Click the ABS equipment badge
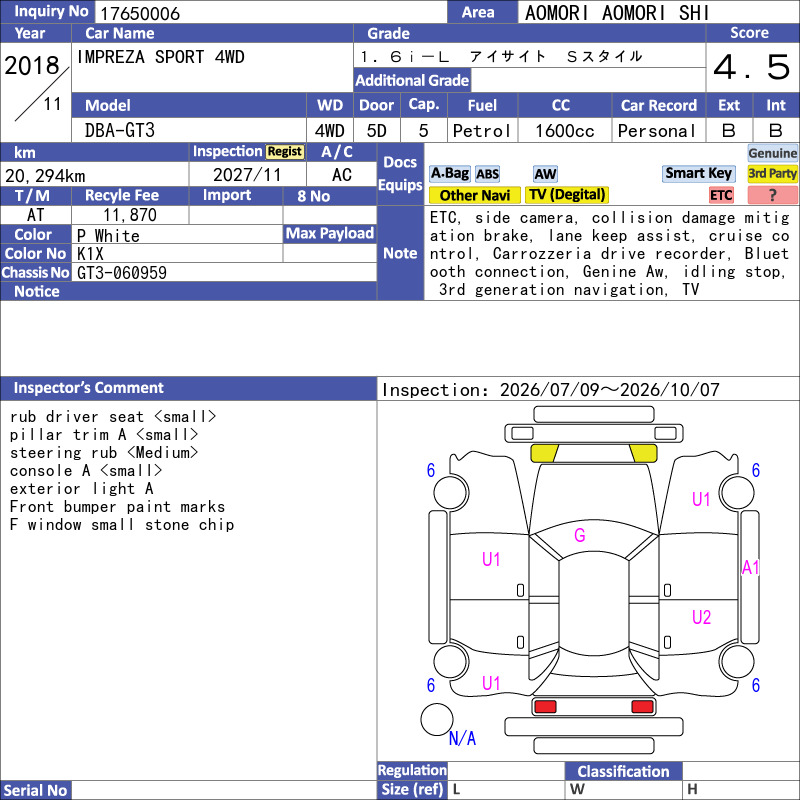Image resolution: width=800 pixels, height=800 pixels. tap(487, 174)
